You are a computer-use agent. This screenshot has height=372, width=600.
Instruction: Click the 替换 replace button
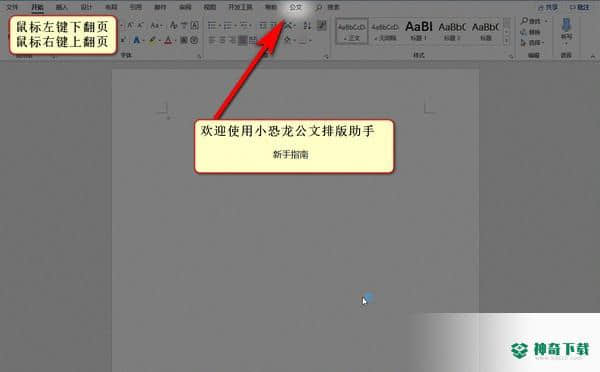531,32
